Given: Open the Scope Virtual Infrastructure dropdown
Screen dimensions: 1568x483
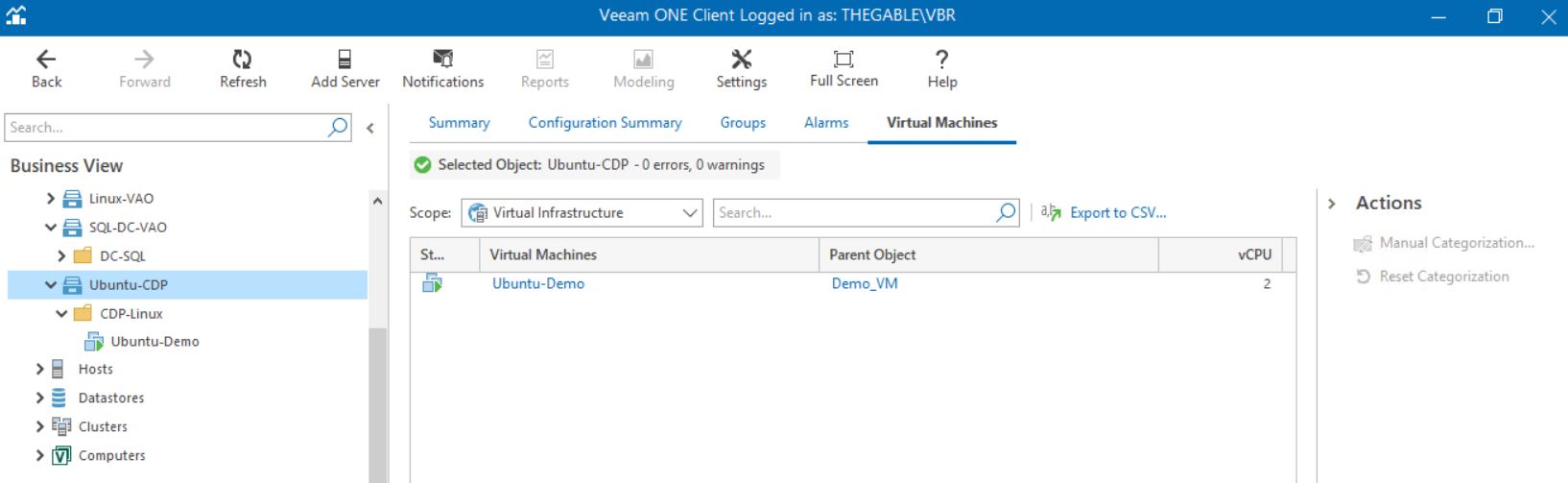Looking at the screenshot, I should click(x=582, y=213).
